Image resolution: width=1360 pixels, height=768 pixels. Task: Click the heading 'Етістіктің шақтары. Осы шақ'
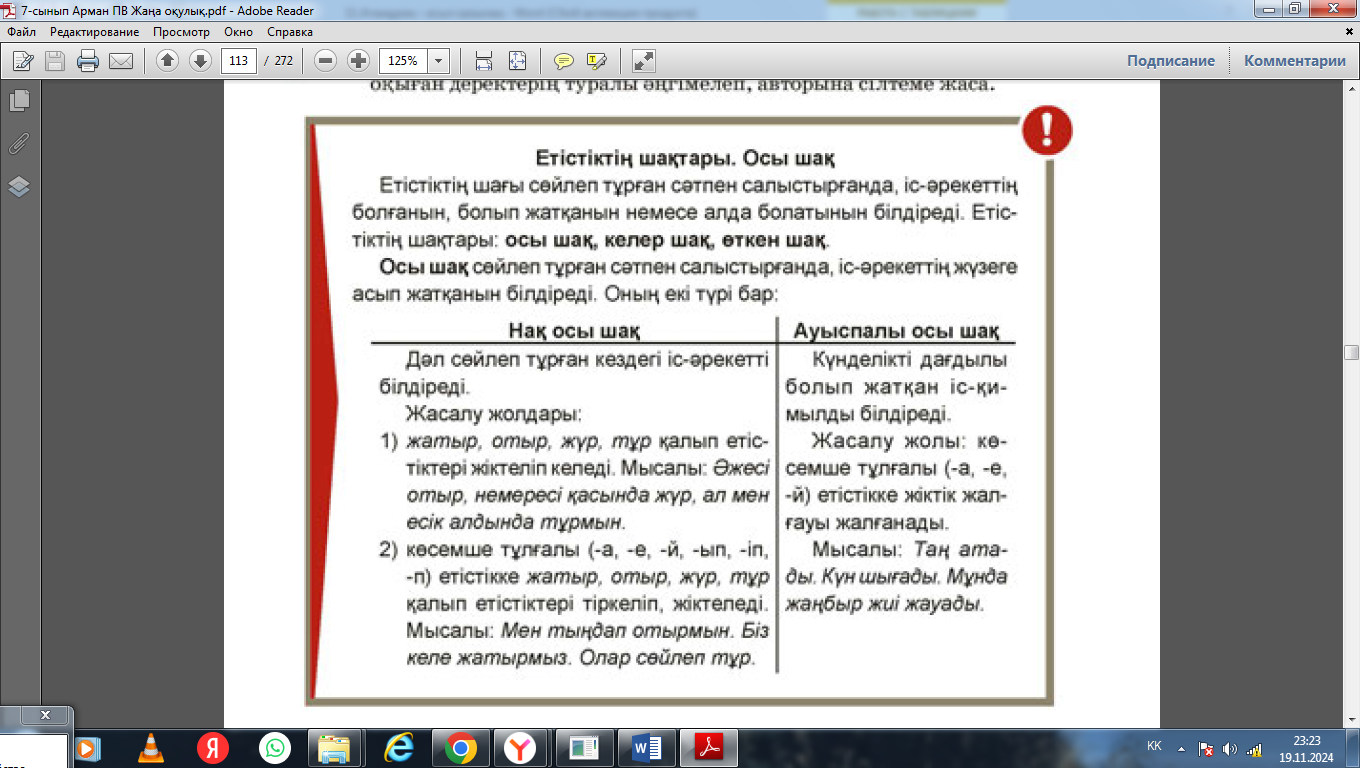(x=685, y=159)
